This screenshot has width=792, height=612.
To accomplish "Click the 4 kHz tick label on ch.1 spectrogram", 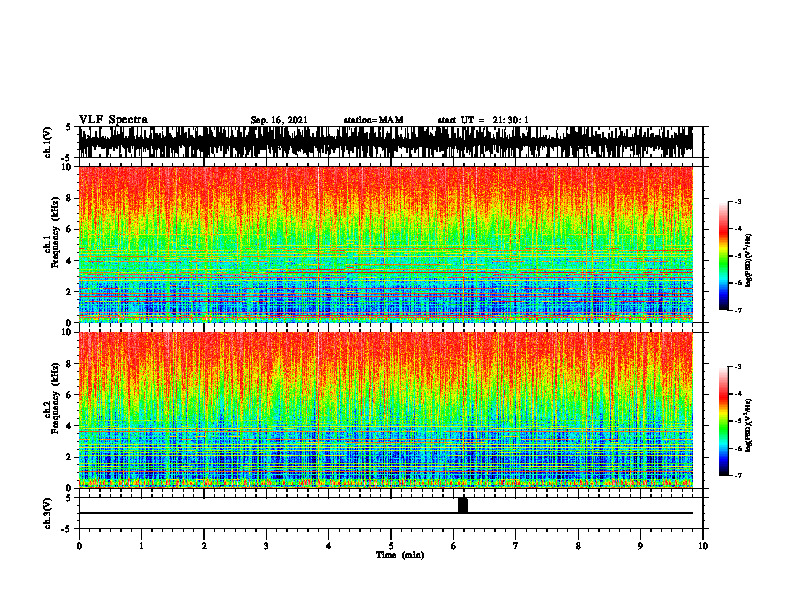I will pos(70,261).
